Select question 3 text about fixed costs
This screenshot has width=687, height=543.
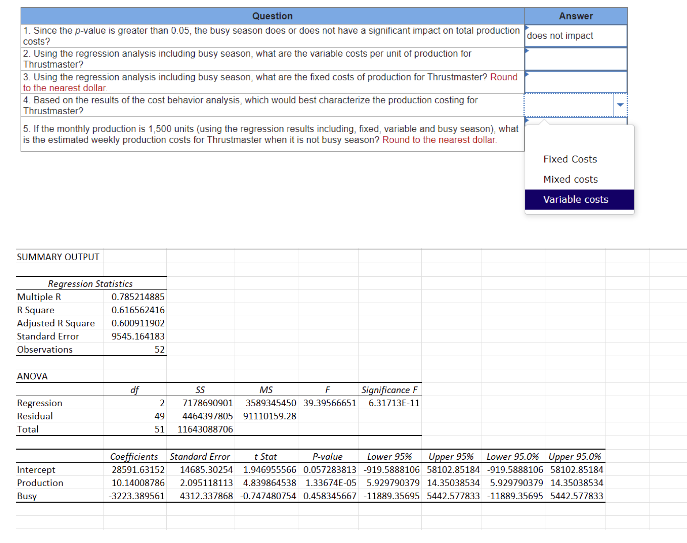(270, 82)
